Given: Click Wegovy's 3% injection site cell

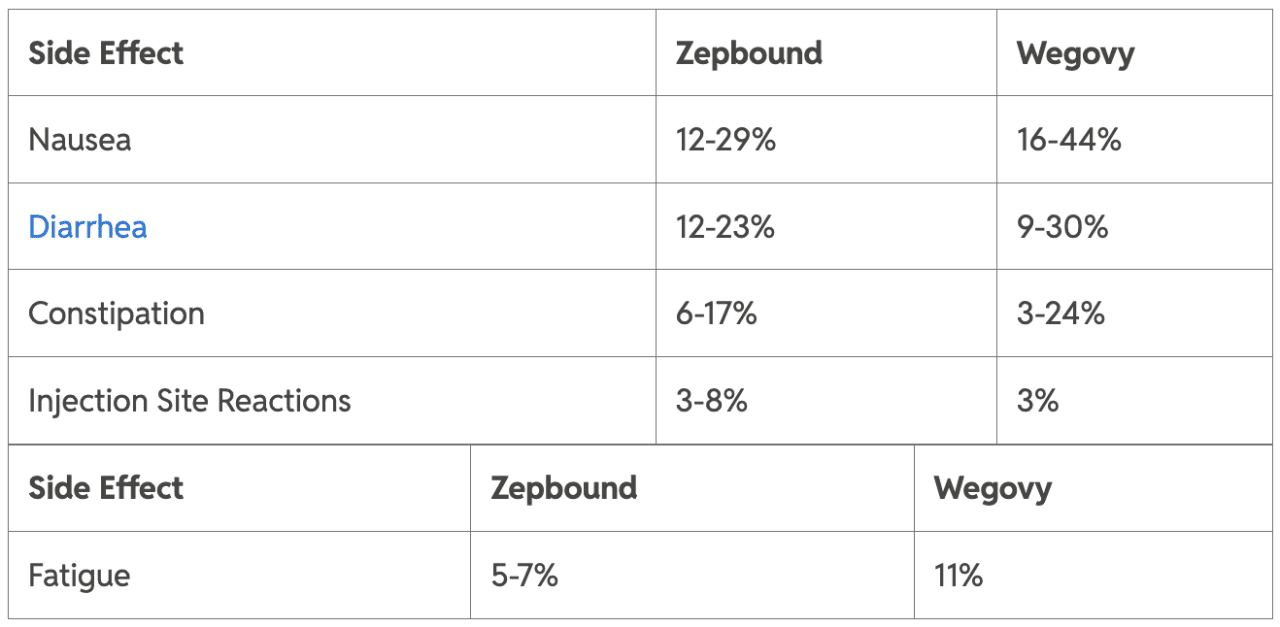Looking at the screenshot, I should click(1038, 401).
